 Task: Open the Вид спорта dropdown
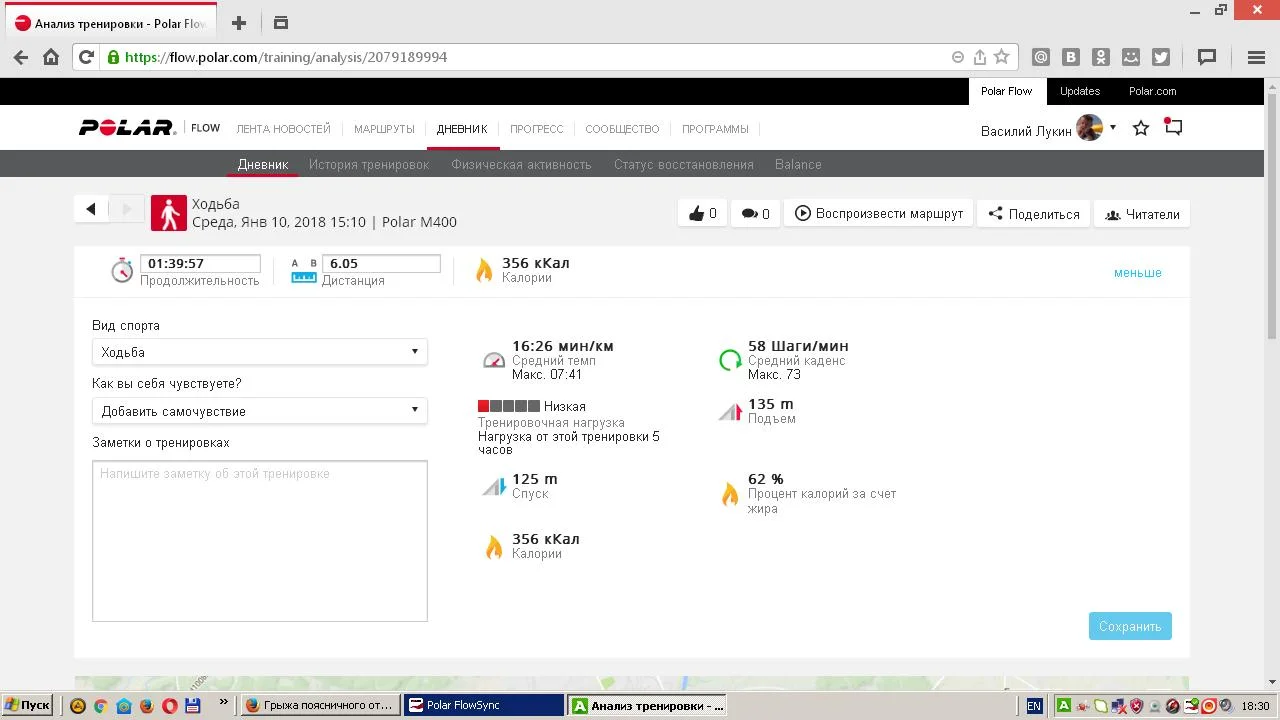(x=259, y=352)
